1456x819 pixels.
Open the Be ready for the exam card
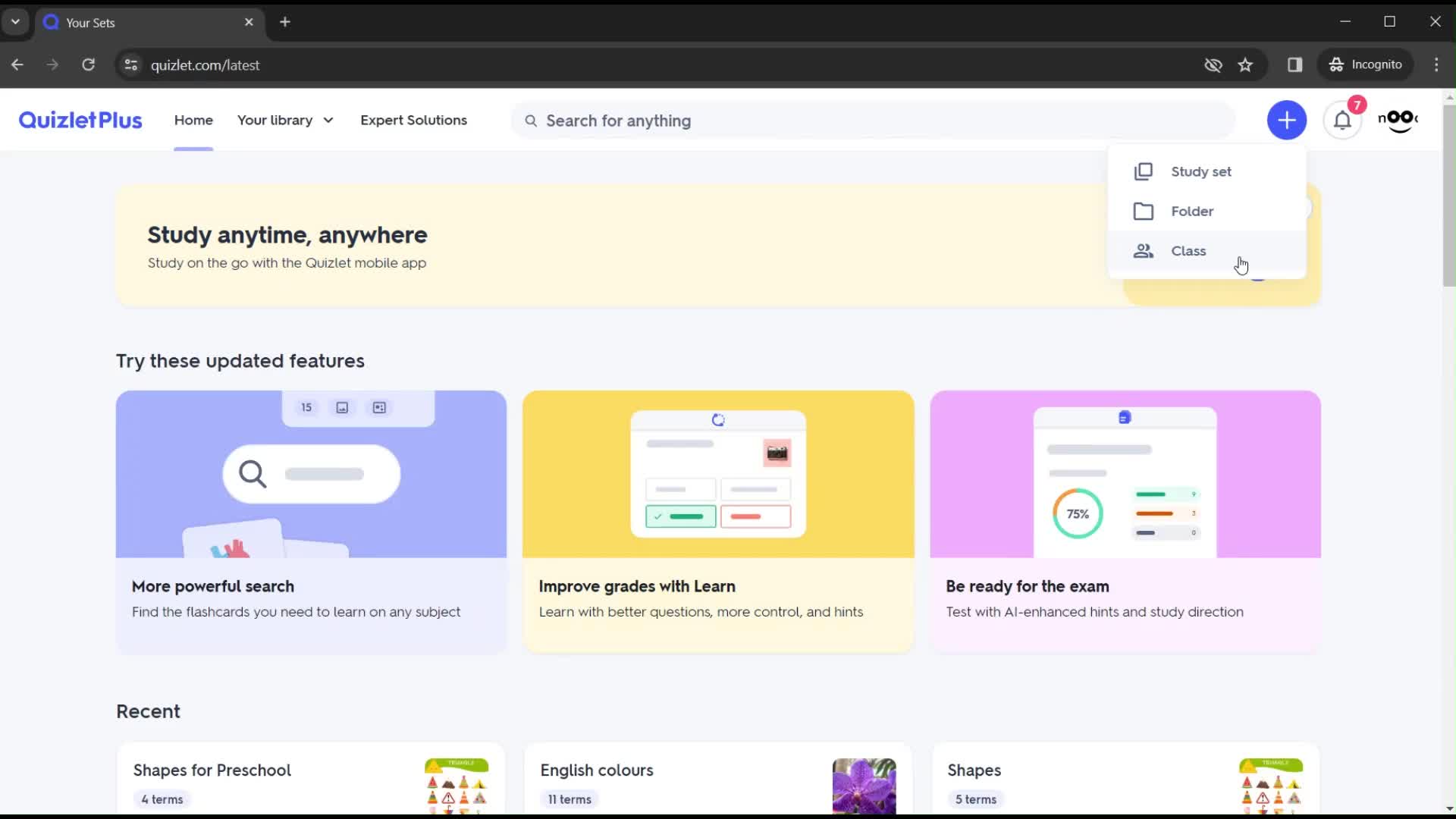point(1125,522)
